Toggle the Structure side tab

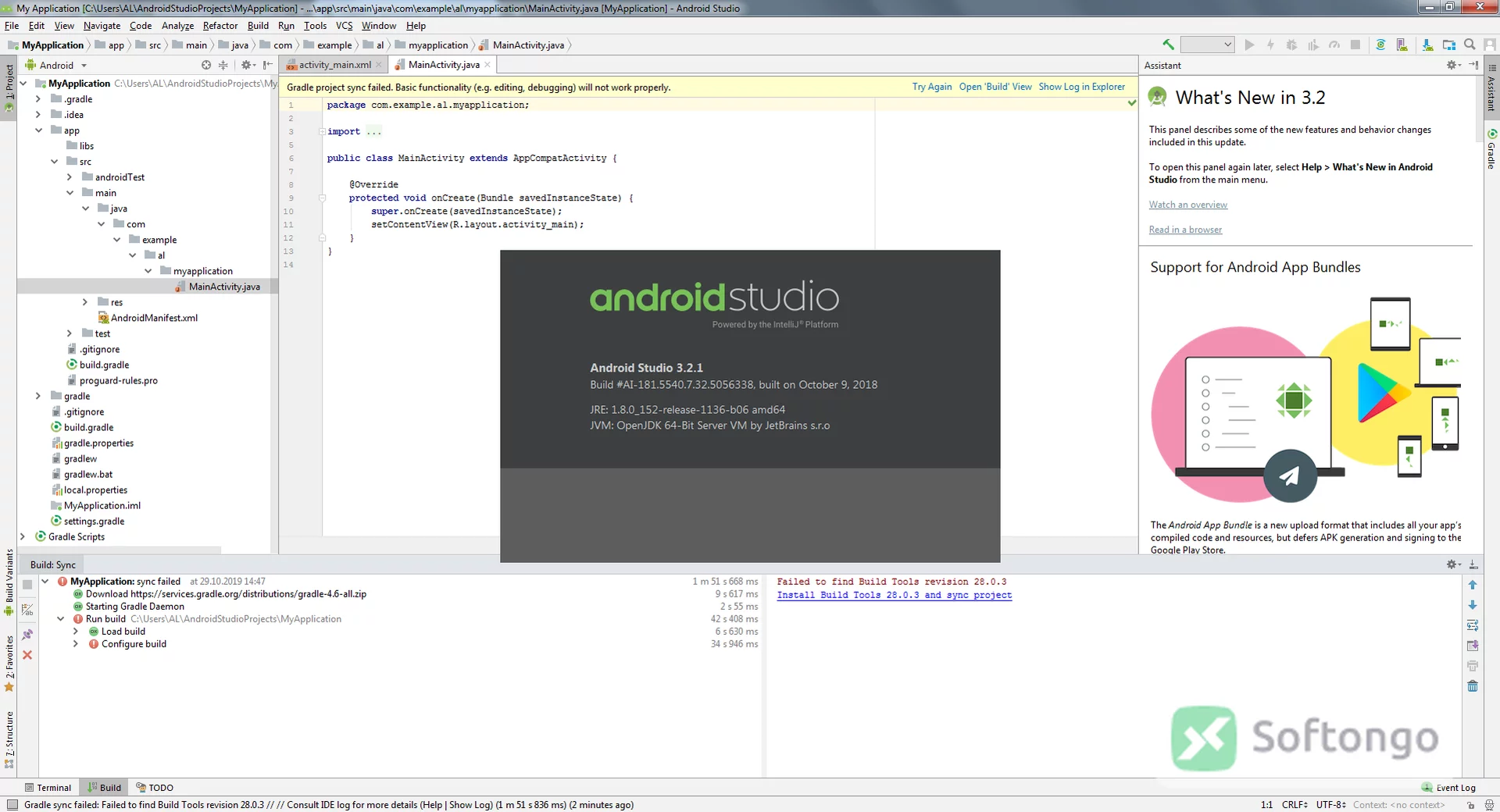pos(9,739)
